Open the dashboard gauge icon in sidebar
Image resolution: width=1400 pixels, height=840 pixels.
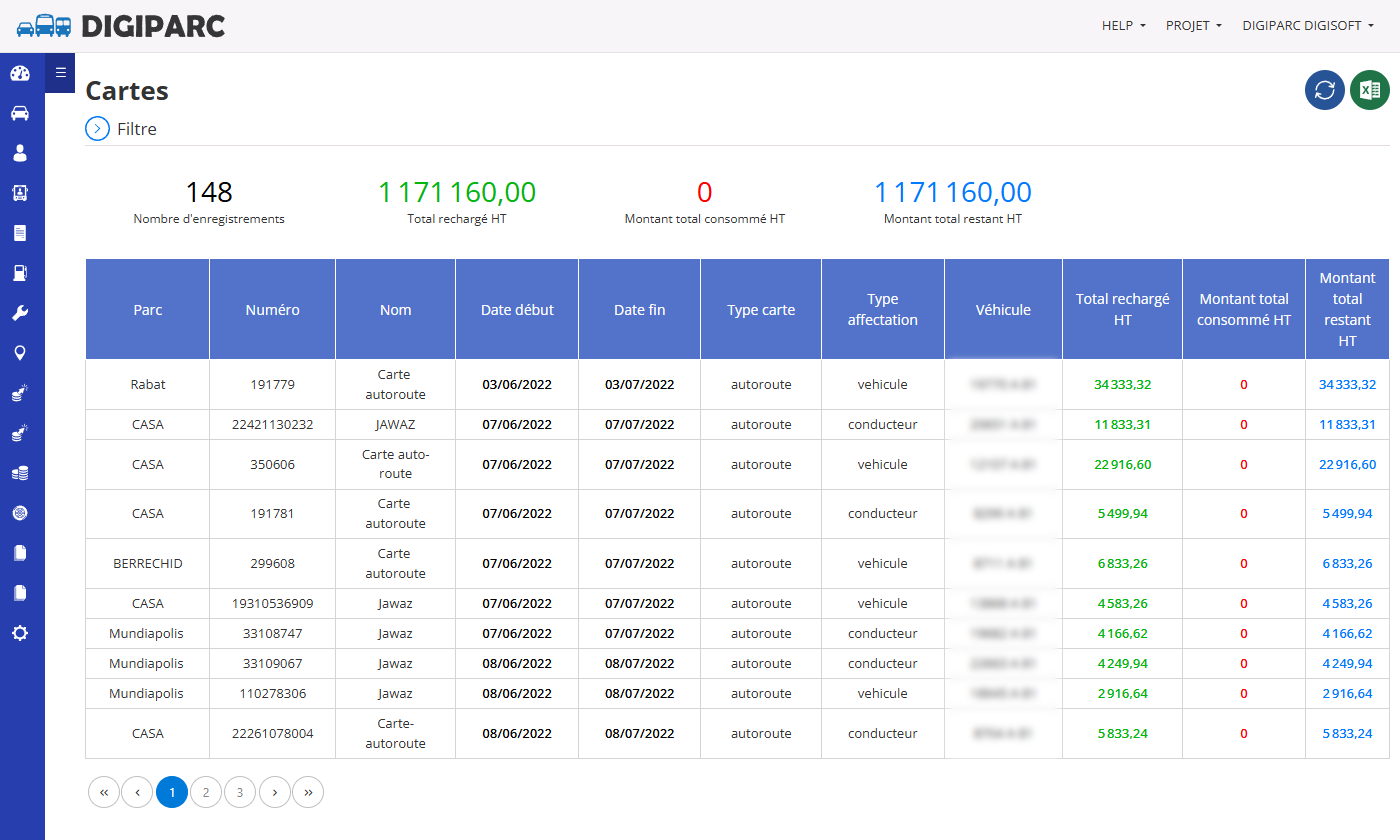pyautogui.click(x=20, y=73)
